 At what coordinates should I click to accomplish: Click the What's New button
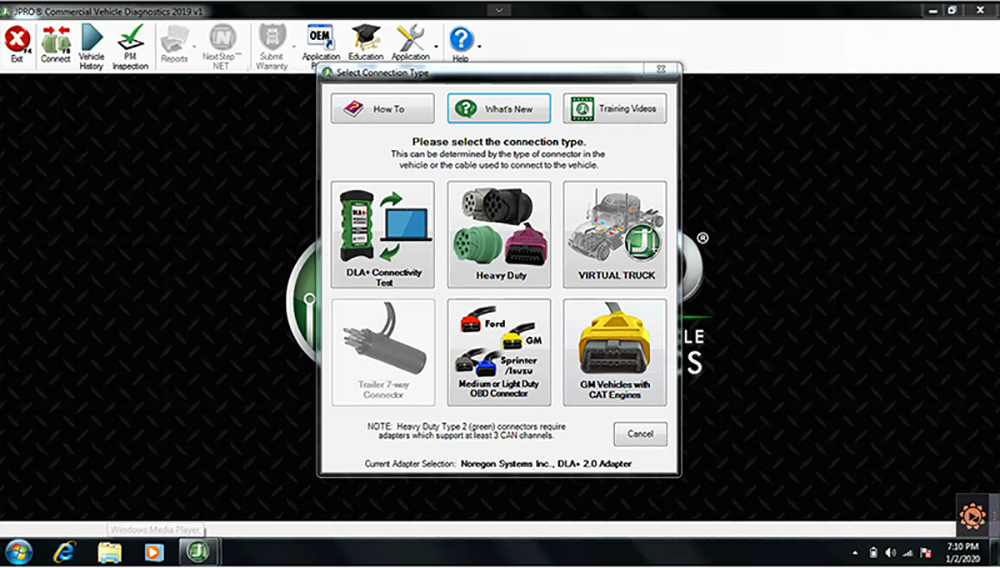point(499,108)
